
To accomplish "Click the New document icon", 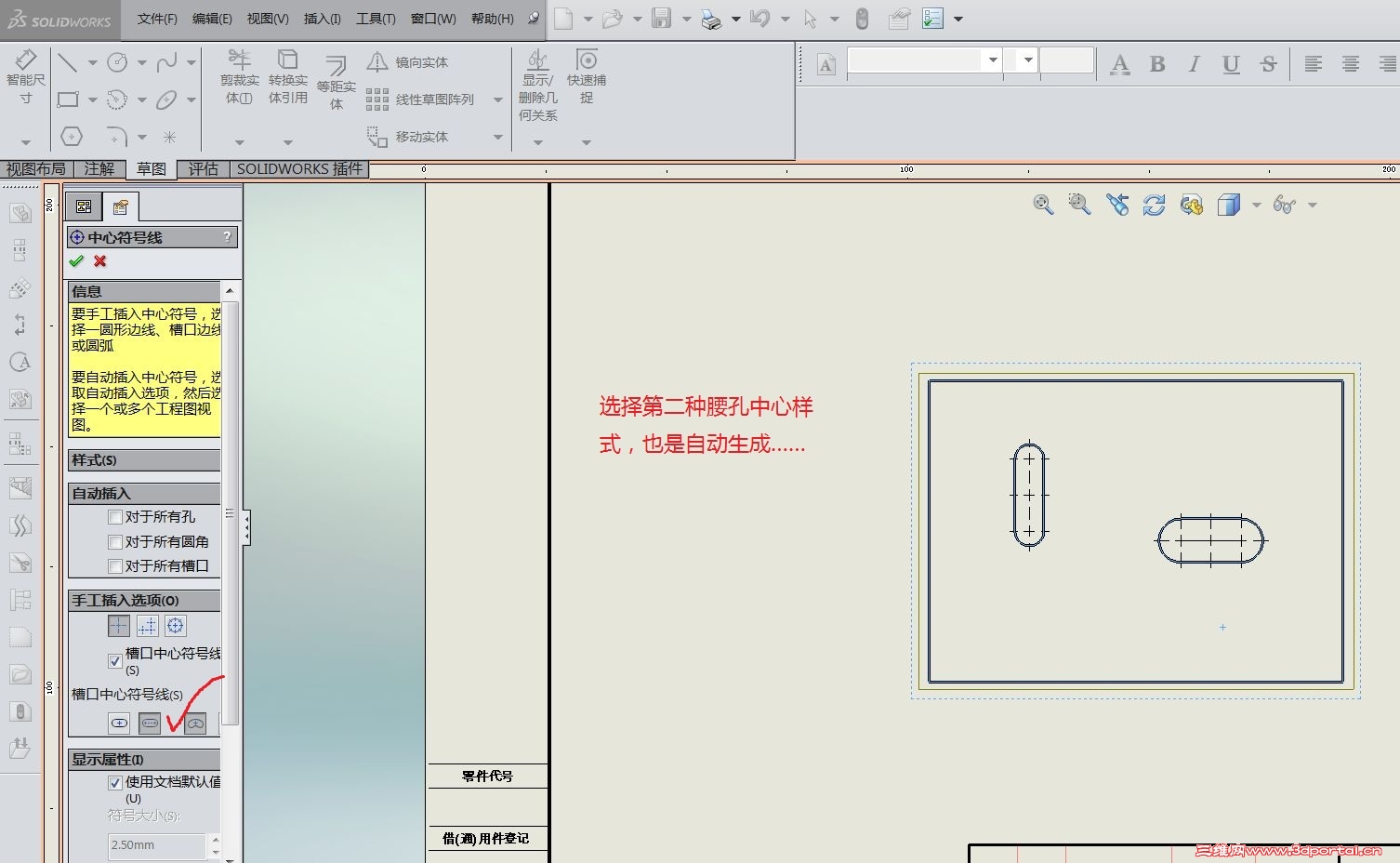I will point(563,19).
